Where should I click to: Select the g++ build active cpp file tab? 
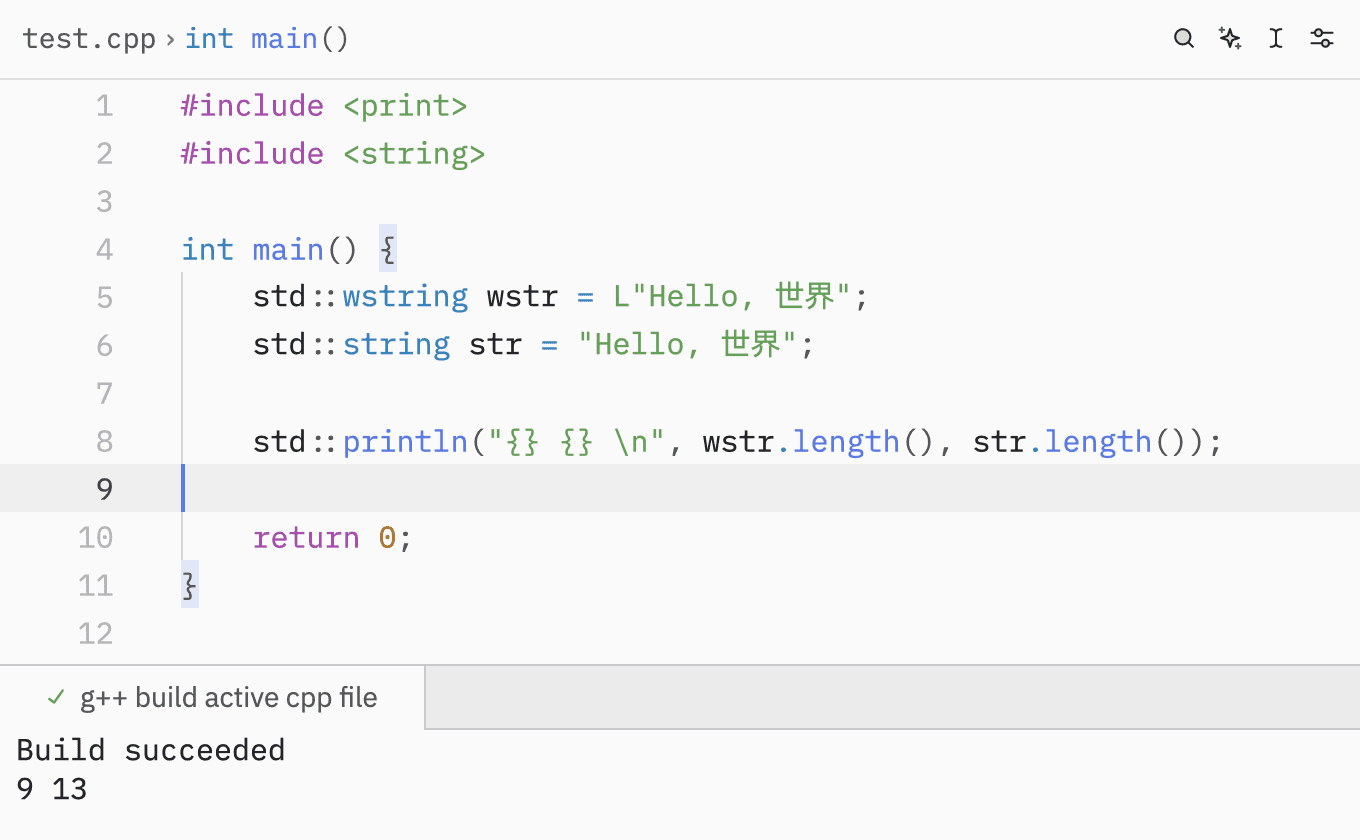tap(228, 697)
